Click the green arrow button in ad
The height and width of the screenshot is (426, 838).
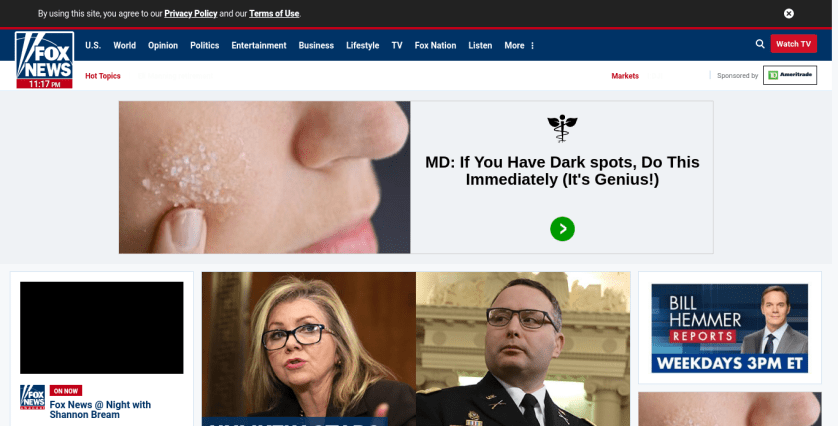pos(562,229)
